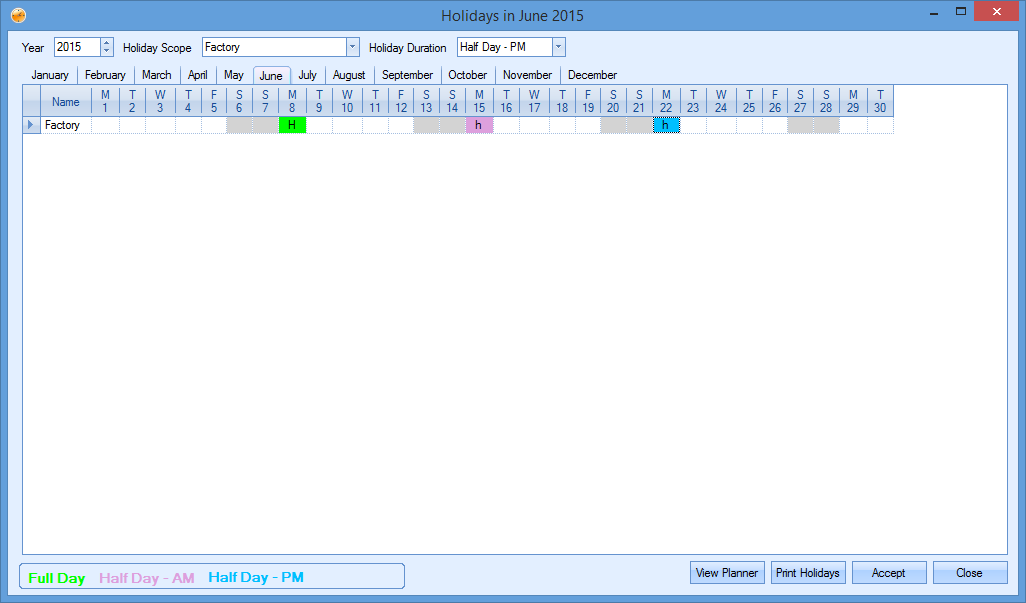Click the Name column header
Image resolution: width=1026 pixels, height=603 pixels.
point(66,101)
